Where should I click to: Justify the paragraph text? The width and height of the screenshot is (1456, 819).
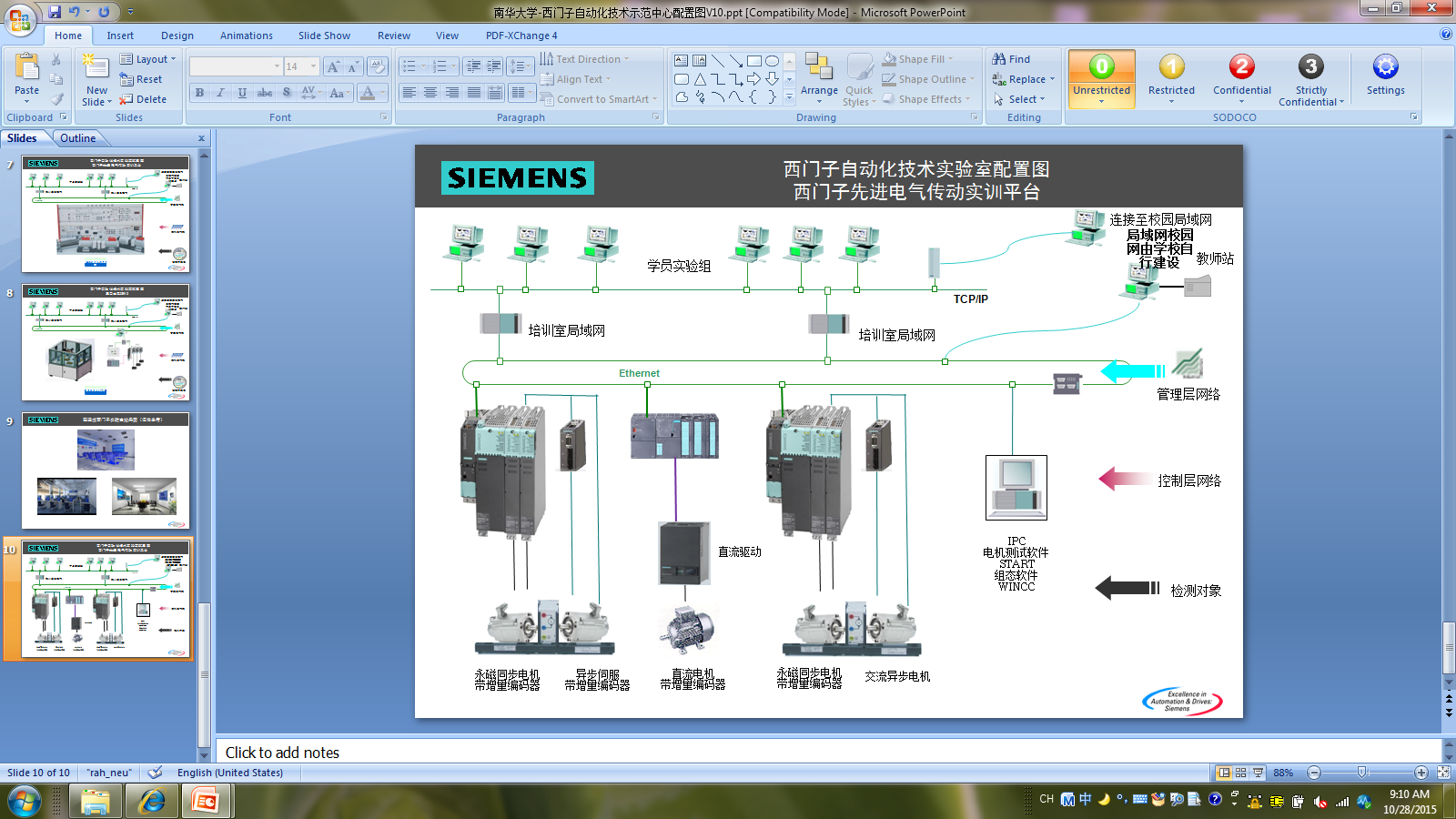(x=474, y=93)
